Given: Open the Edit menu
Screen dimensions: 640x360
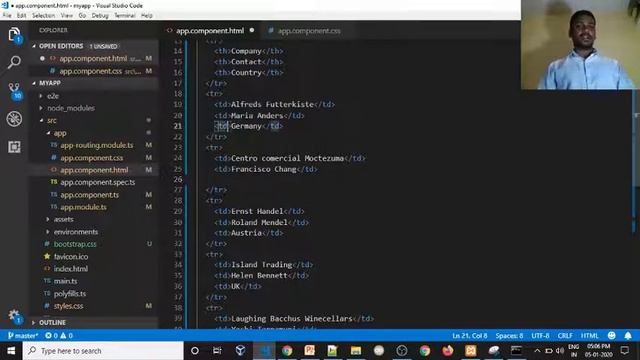Looking at the screenshot, I should click(21, 16).
